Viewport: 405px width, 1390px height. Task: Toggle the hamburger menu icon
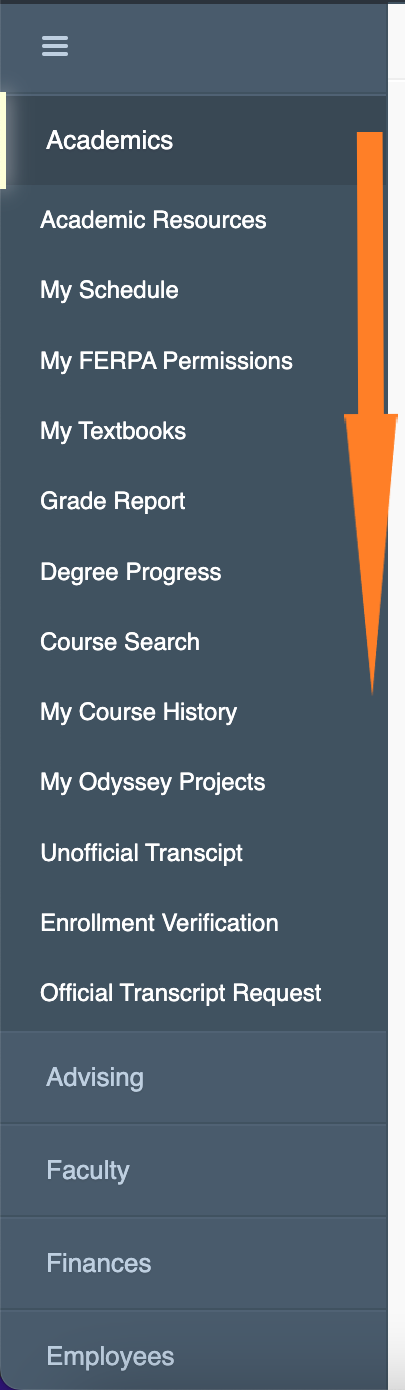tap(54, 46)
